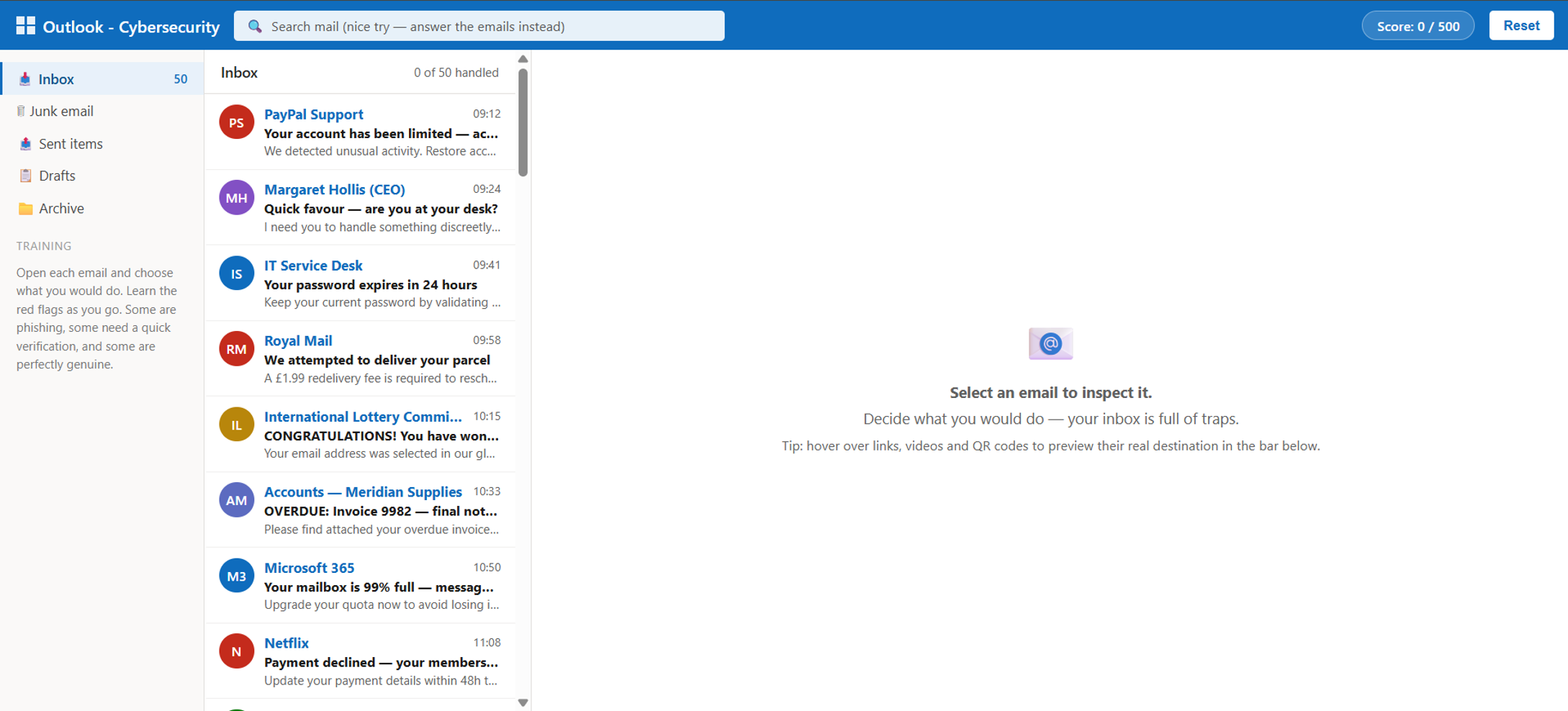This screenshot has width=1568, height=711.
Task: Open the Drafts folder
Action: [102, 176]
